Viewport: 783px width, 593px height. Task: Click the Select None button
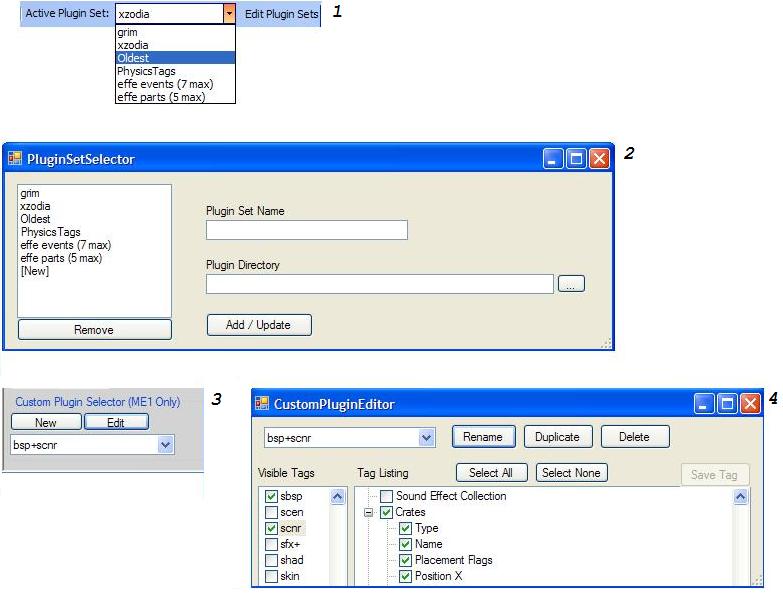pos(571,473)
